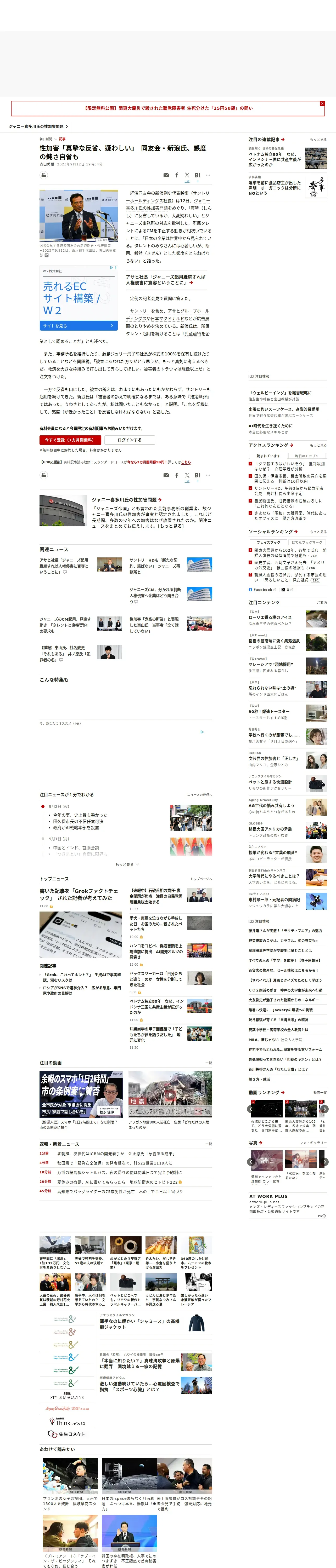Click the red arrow beside アクセスランキング

click(x=292, y=446)
